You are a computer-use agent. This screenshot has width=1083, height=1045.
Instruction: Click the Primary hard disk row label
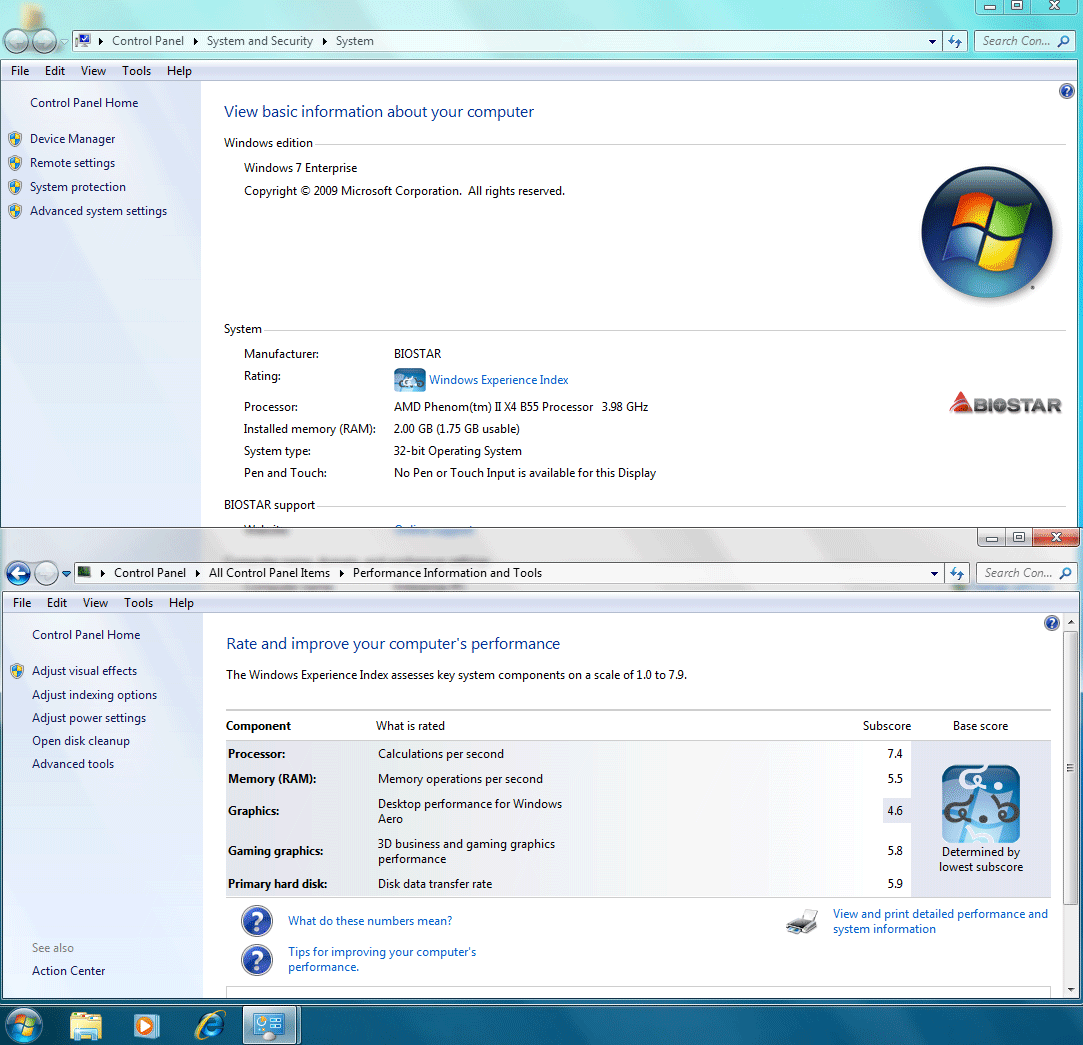278,884
